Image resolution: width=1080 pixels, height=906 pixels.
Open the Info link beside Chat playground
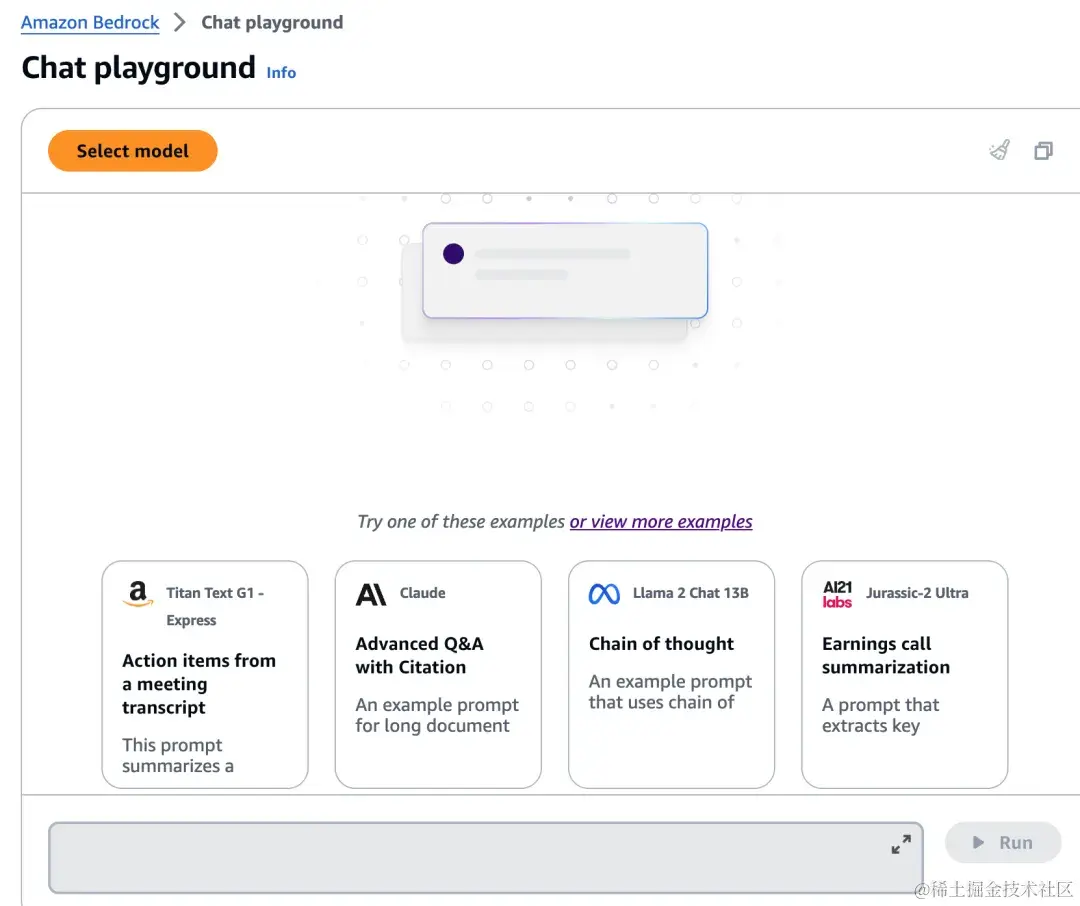[281, 72]
